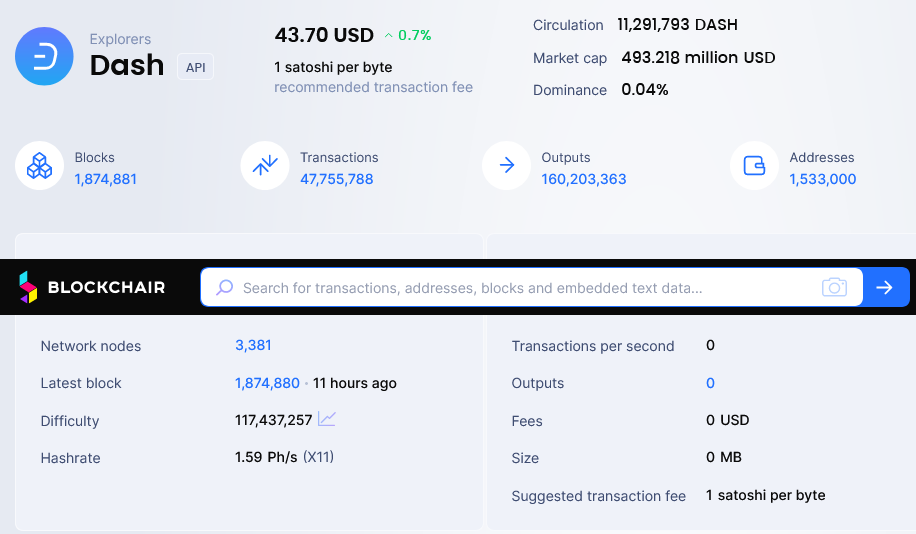This screenshot has height=534, width=916.
Task: Click the 'Network nodes' label
Action: [91, 346]
